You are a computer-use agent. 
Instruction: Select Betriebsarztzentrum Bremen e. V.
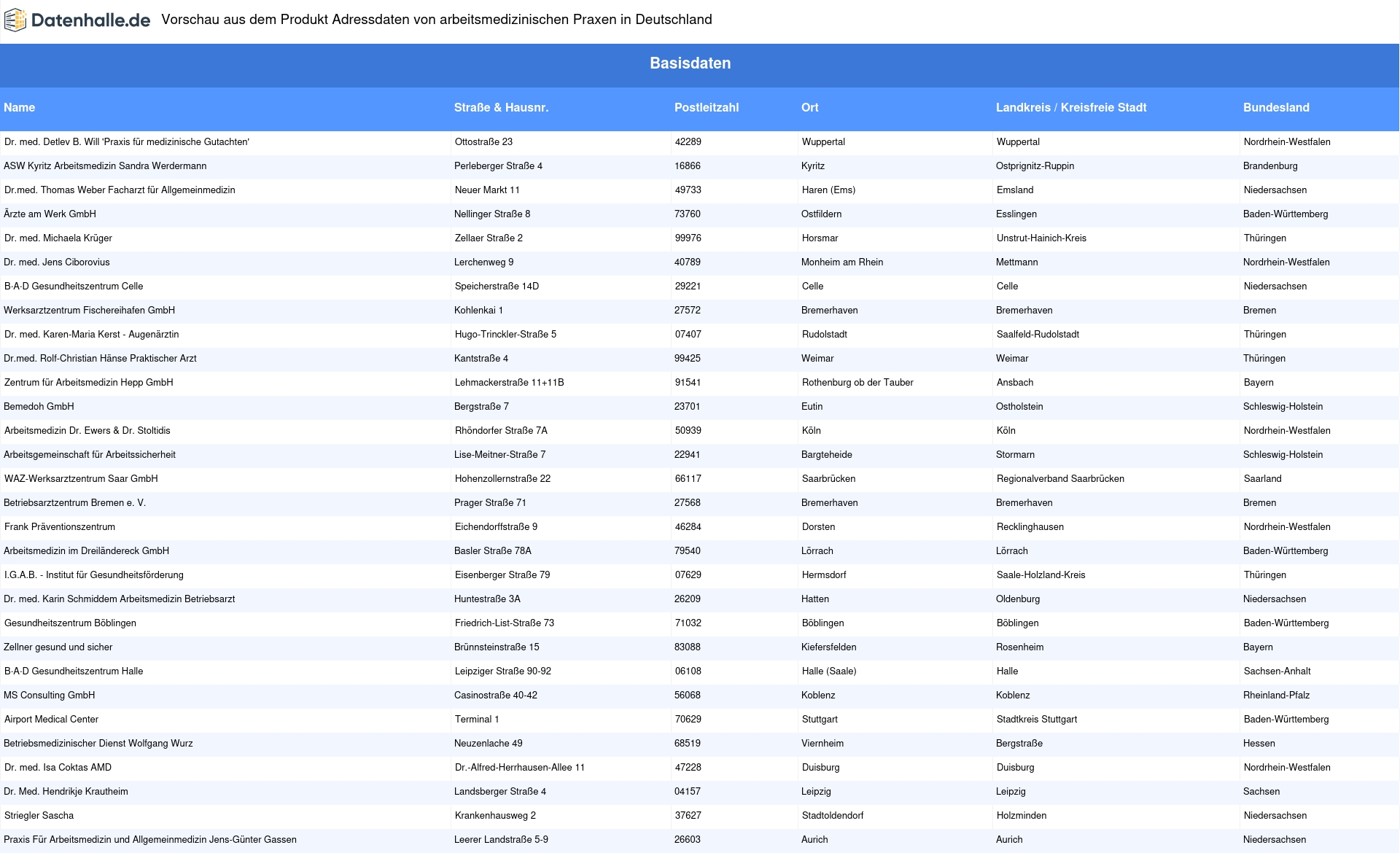[x=75, y=503]
